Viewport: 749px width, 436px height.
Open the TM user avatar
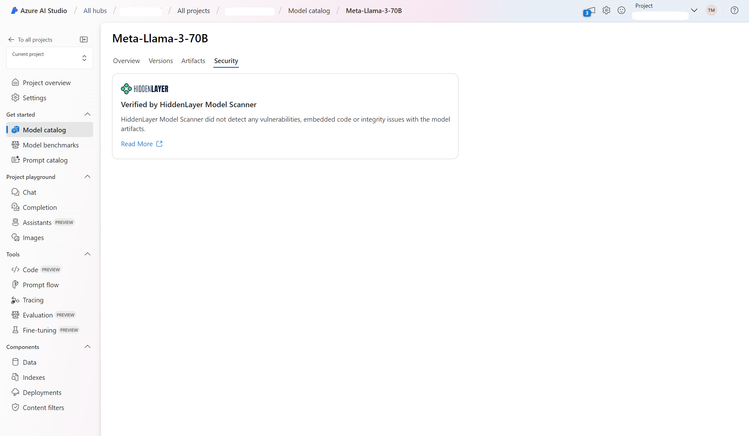point(711,11)
